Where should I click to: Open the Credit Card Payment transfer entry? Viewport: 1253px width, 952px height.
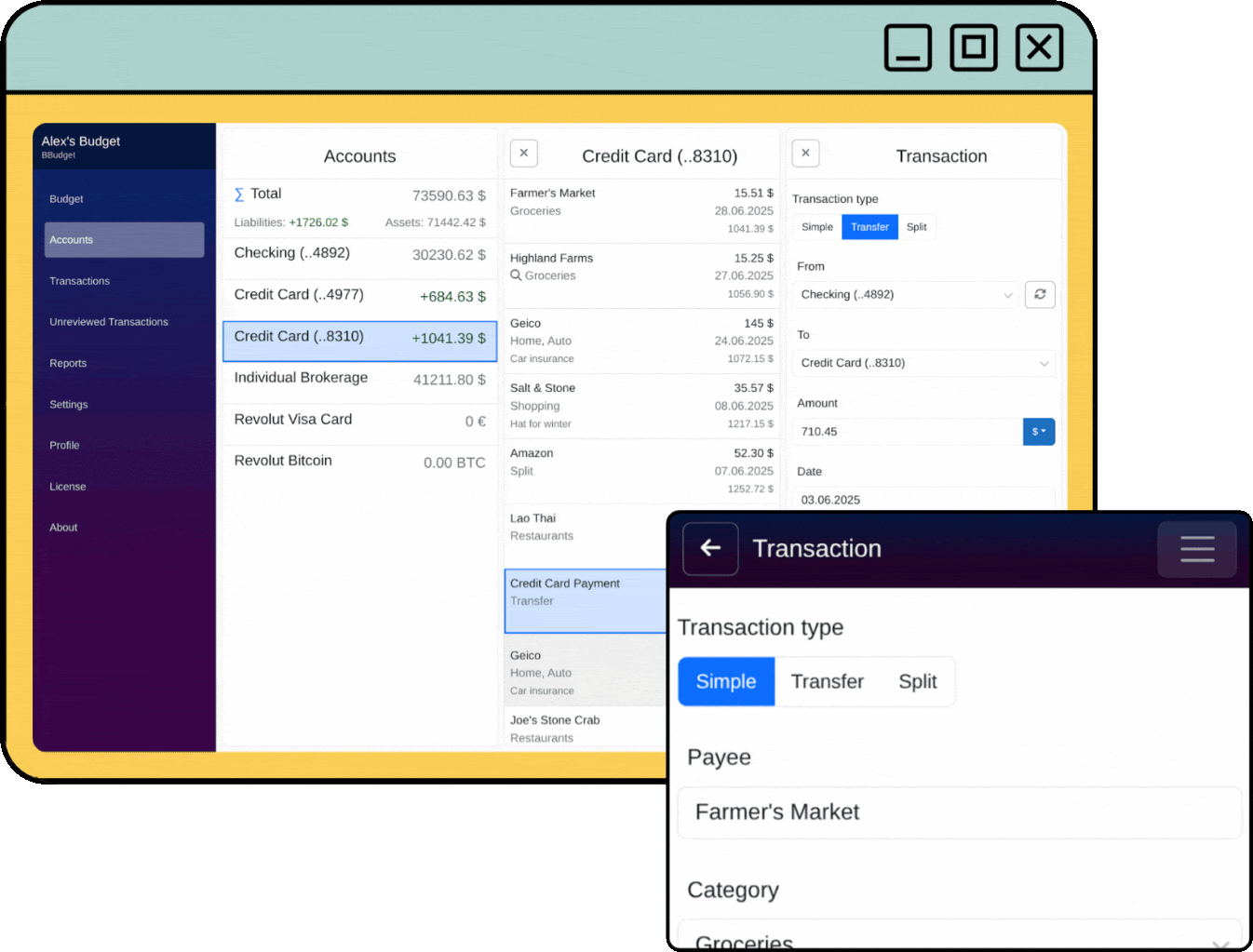pos(585,600)
